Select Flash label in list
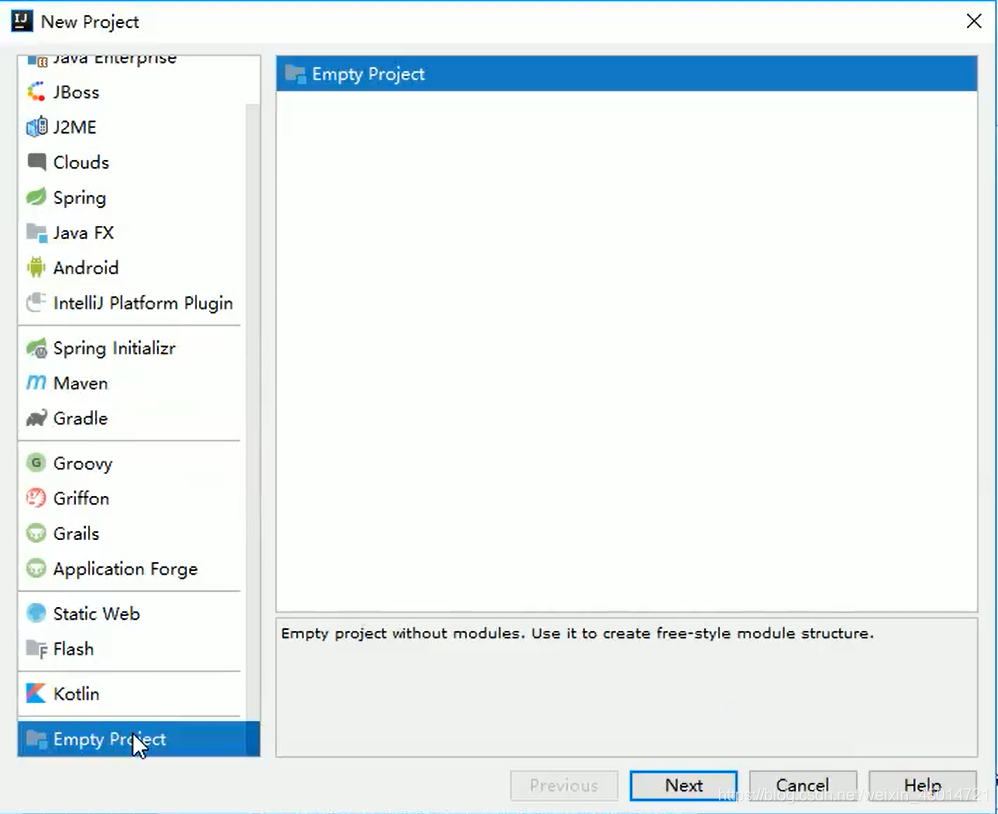This screenshot has height=814, width=998. (74, 649)
